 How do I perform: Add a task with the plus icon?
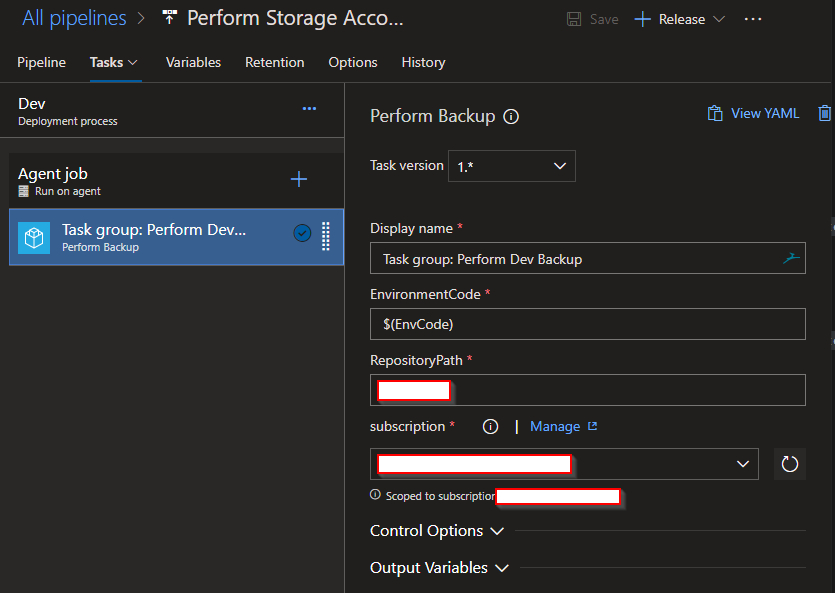coord(298,179)
